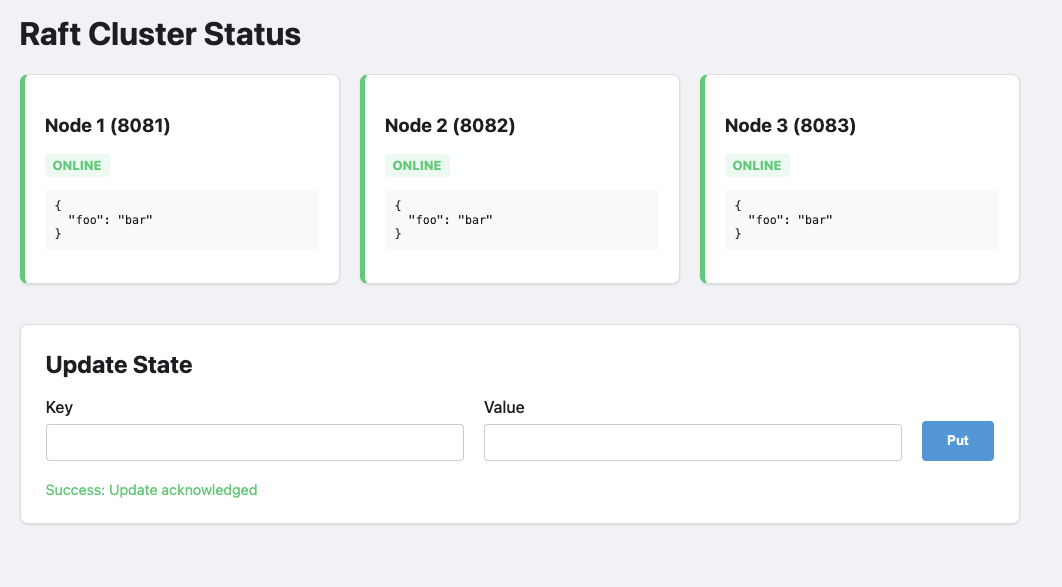Click the JSON state block of Node 2
Viewport: 1062px width, 587px height.
tap(522, 220)
